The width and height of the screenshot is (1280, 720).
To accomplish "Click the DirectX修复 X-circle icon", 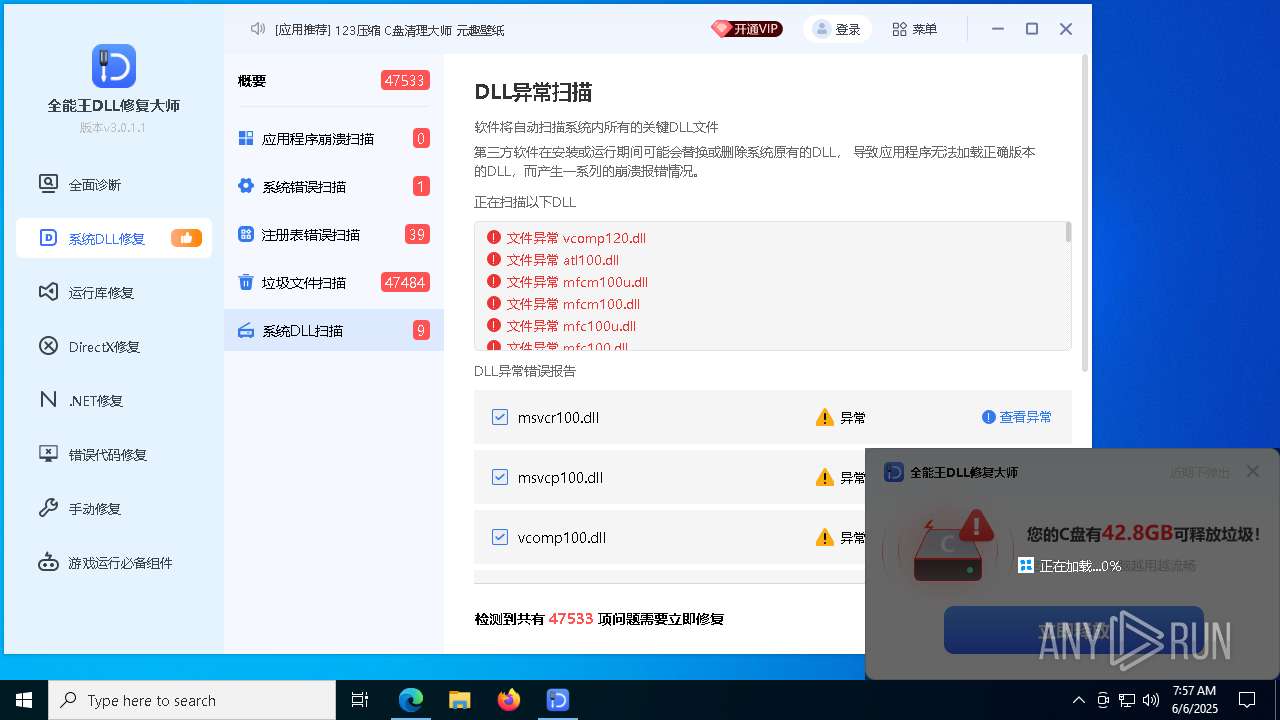I will [x=48, y=346].
